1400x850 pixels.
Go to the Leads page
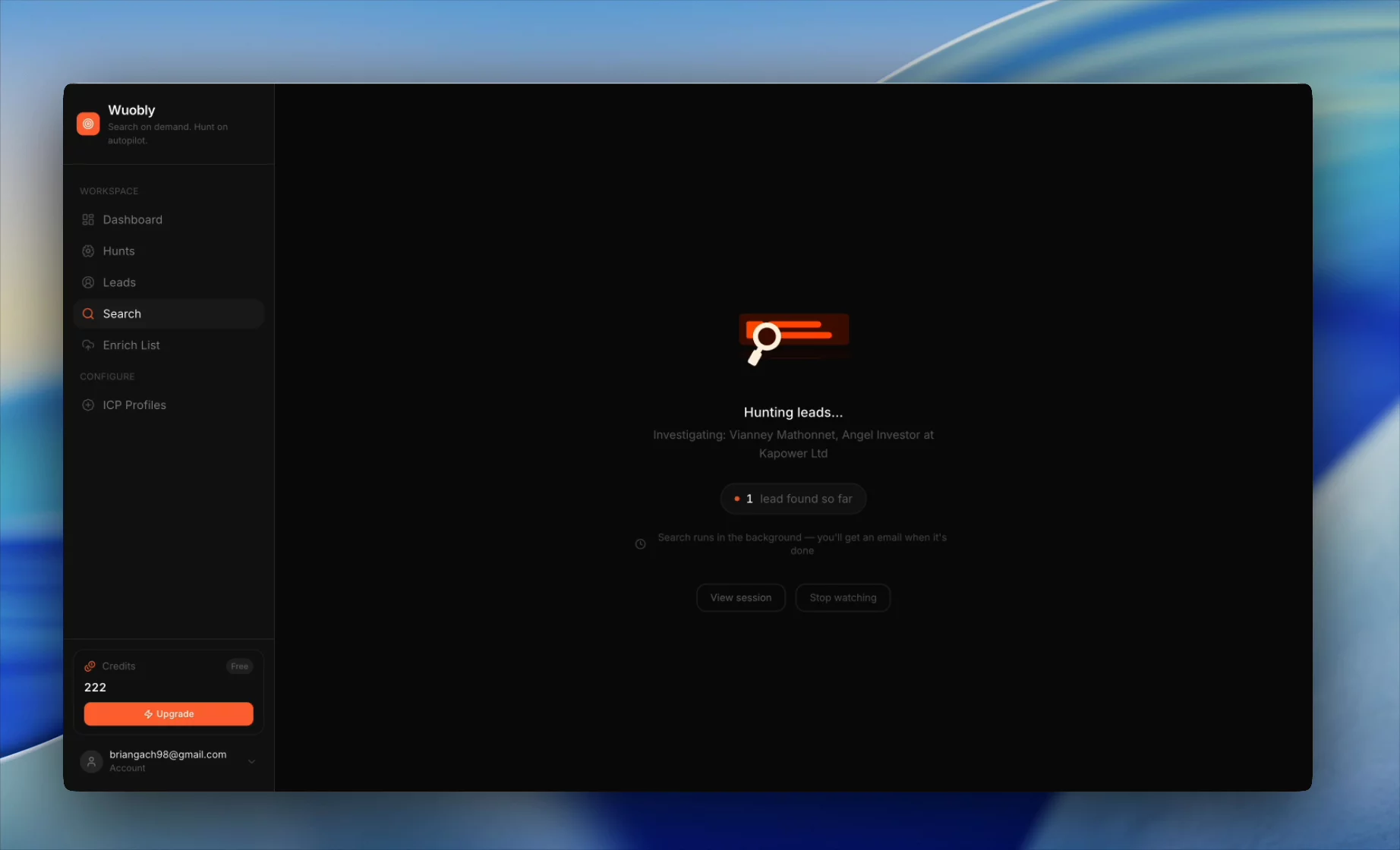[x=169, y=282]
